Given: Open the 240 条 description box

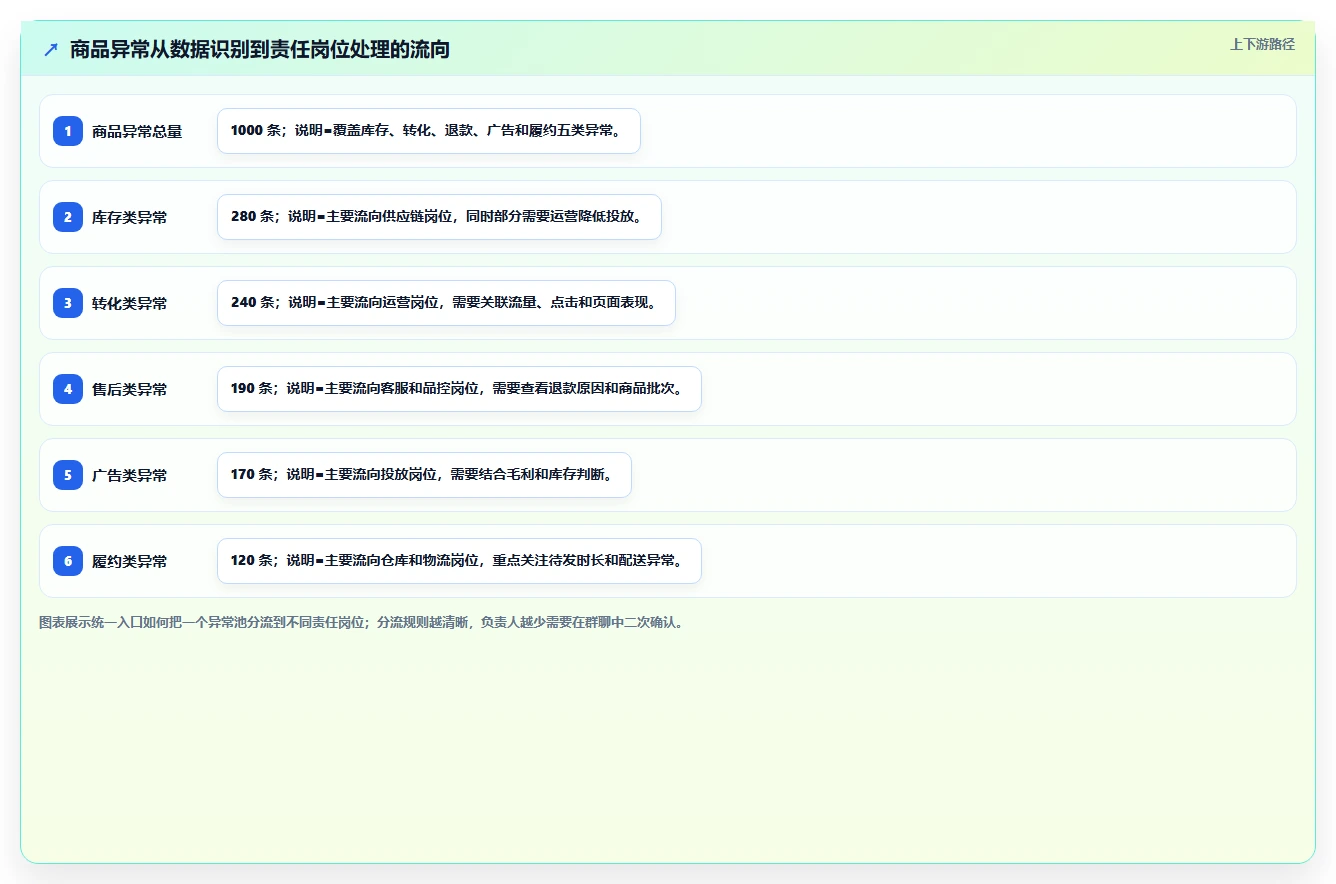Looking at the screenshot, I should point(446,303).
